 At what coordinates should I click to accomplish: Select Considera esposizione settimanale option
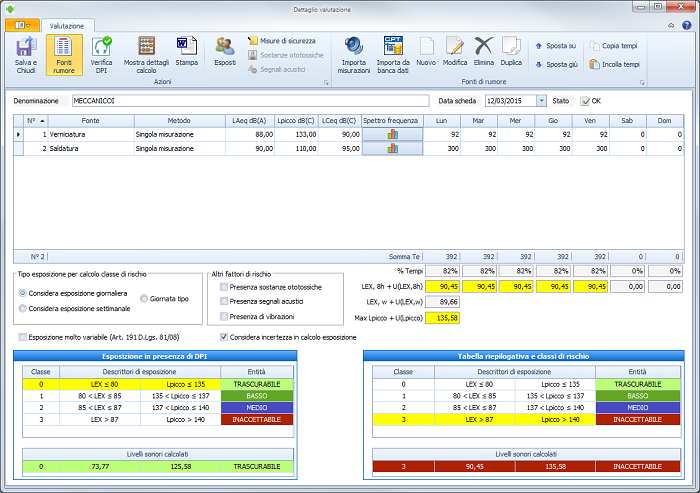[x=23, y=308]
